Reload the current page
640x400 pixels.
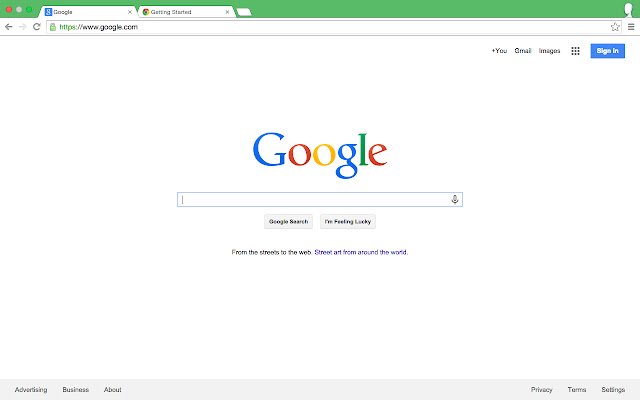tap(37, 27)
